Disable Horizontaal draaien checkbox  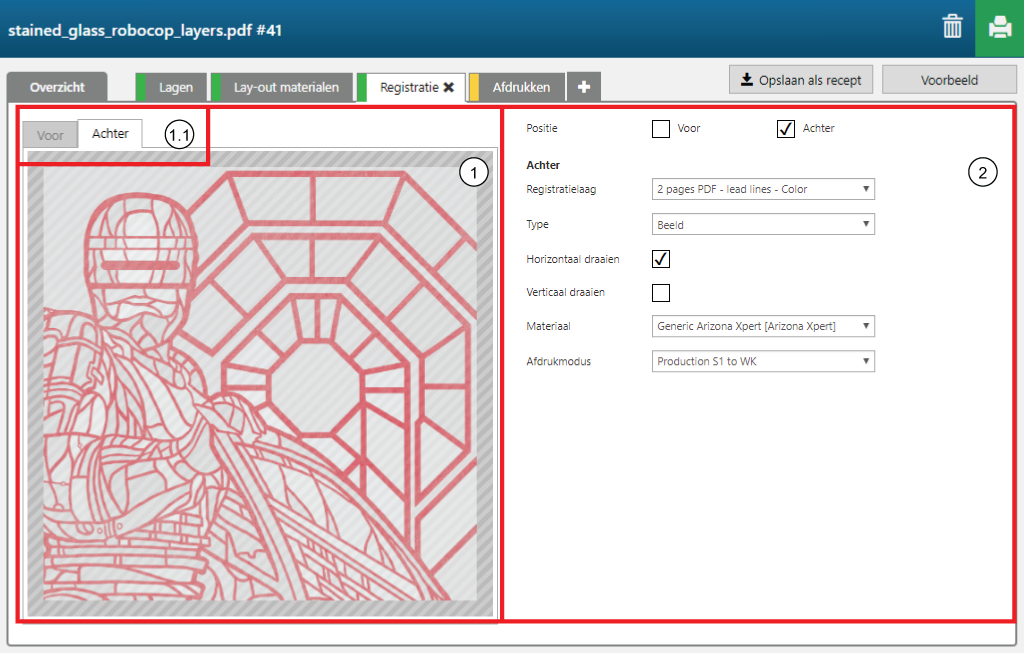[661, 259]
